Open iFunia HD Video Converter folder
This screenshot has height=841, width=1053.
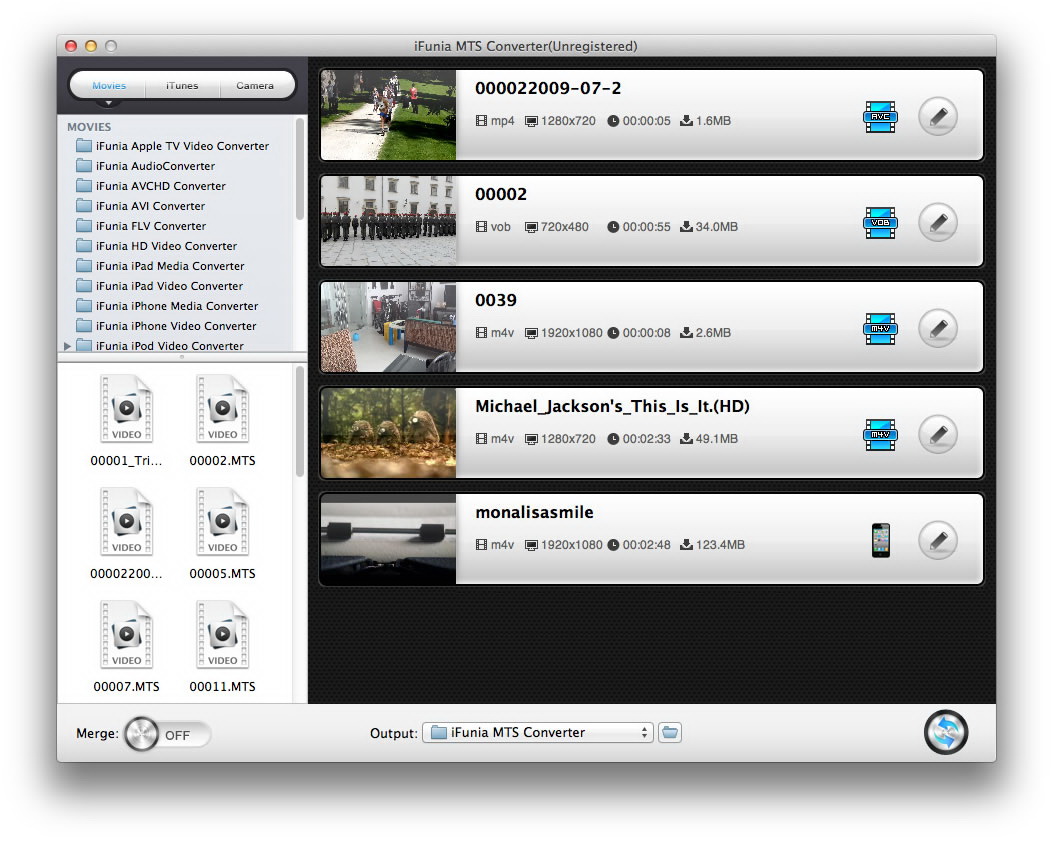(x=156, y=246)
